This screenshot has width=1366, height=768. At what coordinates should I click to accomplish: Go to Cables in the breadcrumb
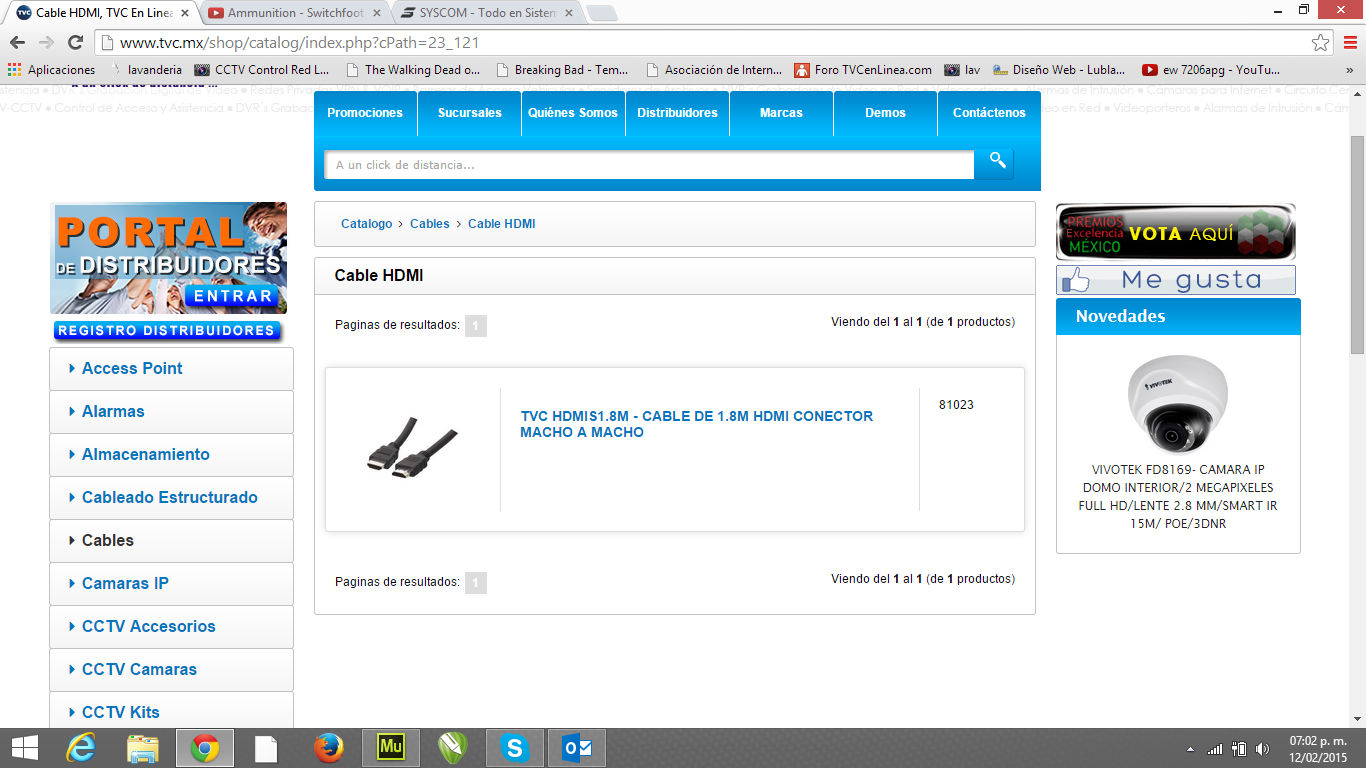tap(430, 224)
